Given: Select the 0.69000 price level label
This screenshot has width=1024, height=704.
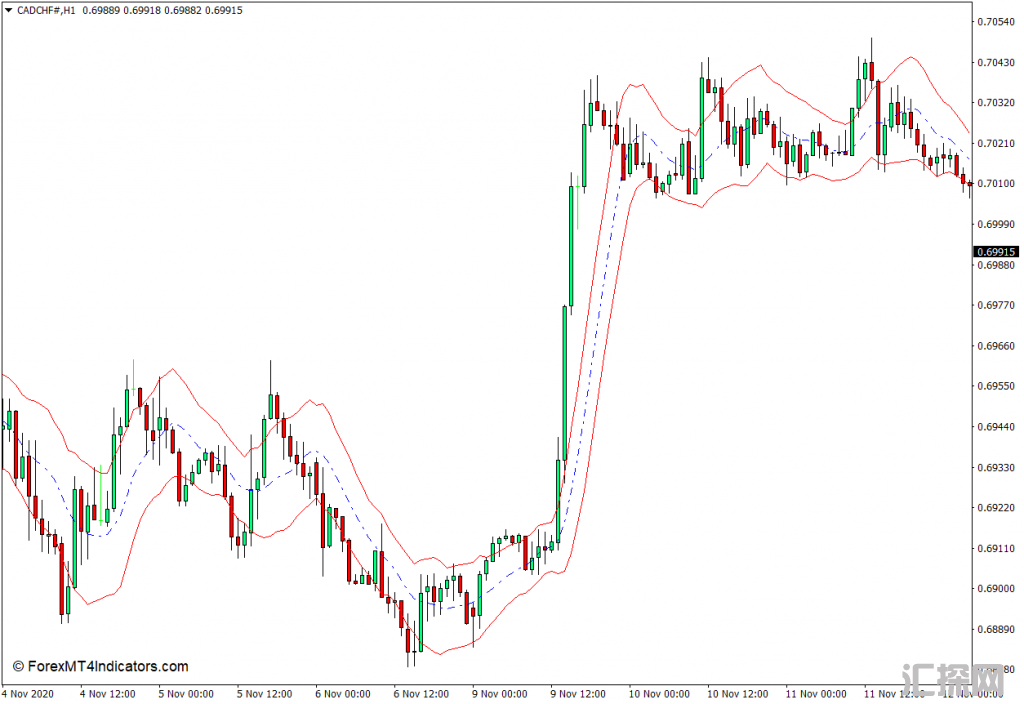Looking at the screenshot, I should click(x=996, y=589).
